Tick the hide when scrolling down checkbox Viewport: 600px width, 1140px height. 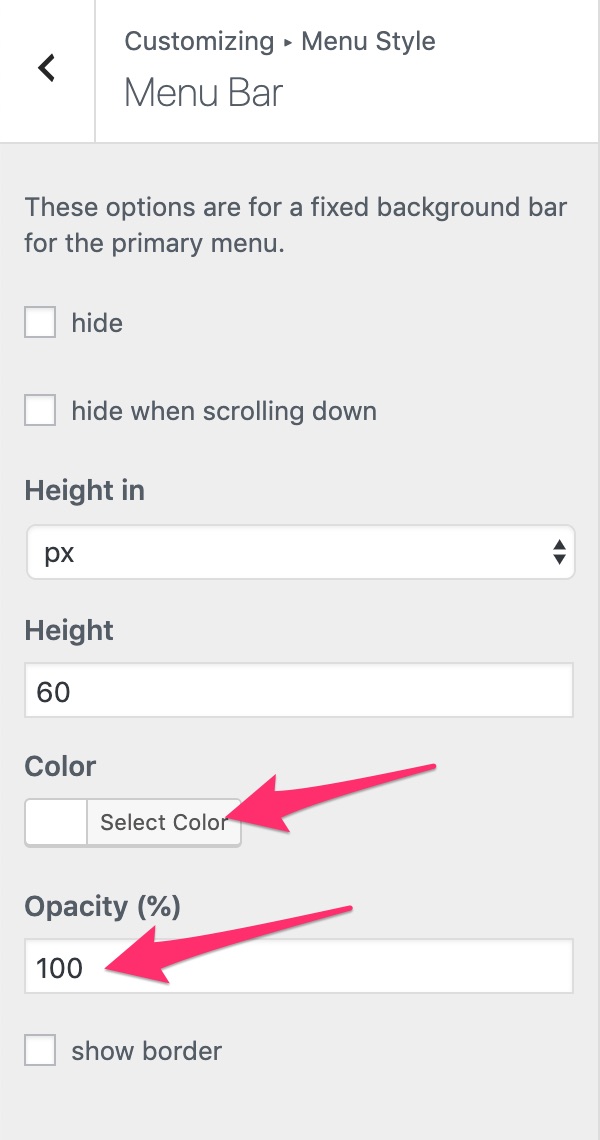[40, 411]
